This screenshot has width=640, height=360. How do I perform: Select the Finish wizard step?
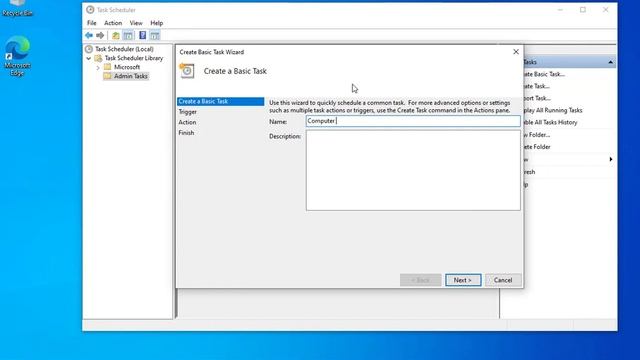tap(186, 133)
